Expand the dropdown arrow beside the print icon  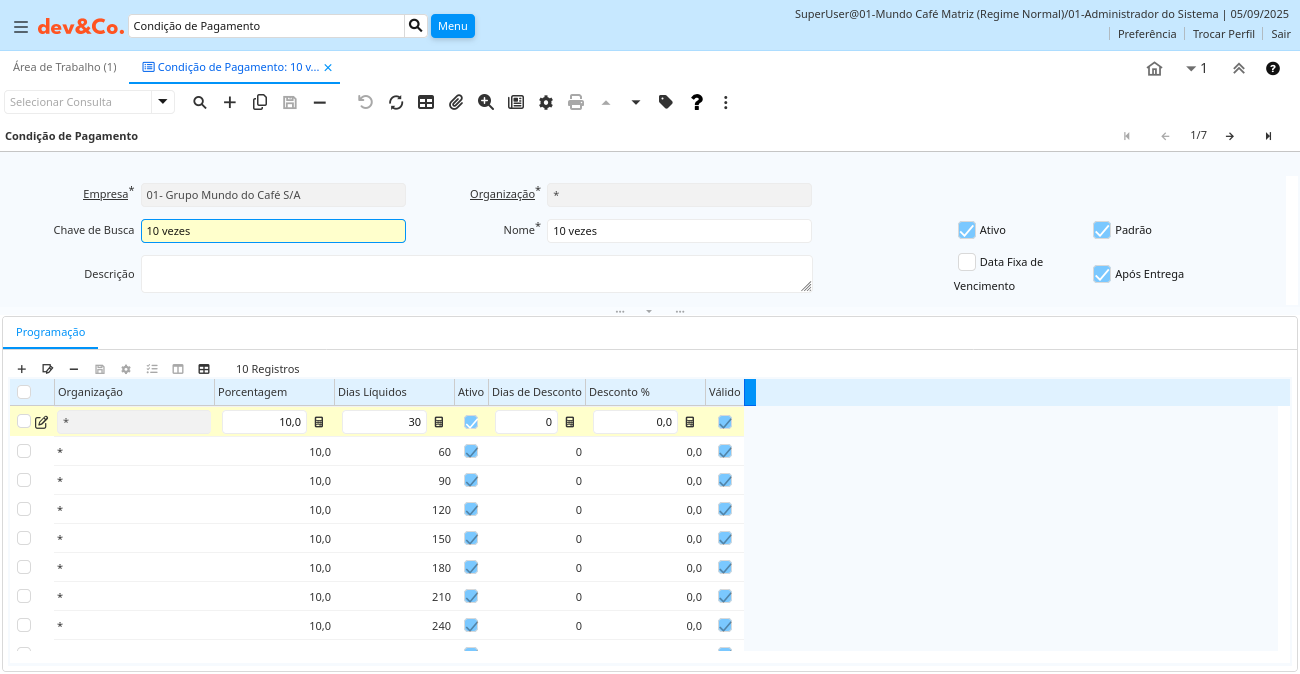(x=636, y=102)
